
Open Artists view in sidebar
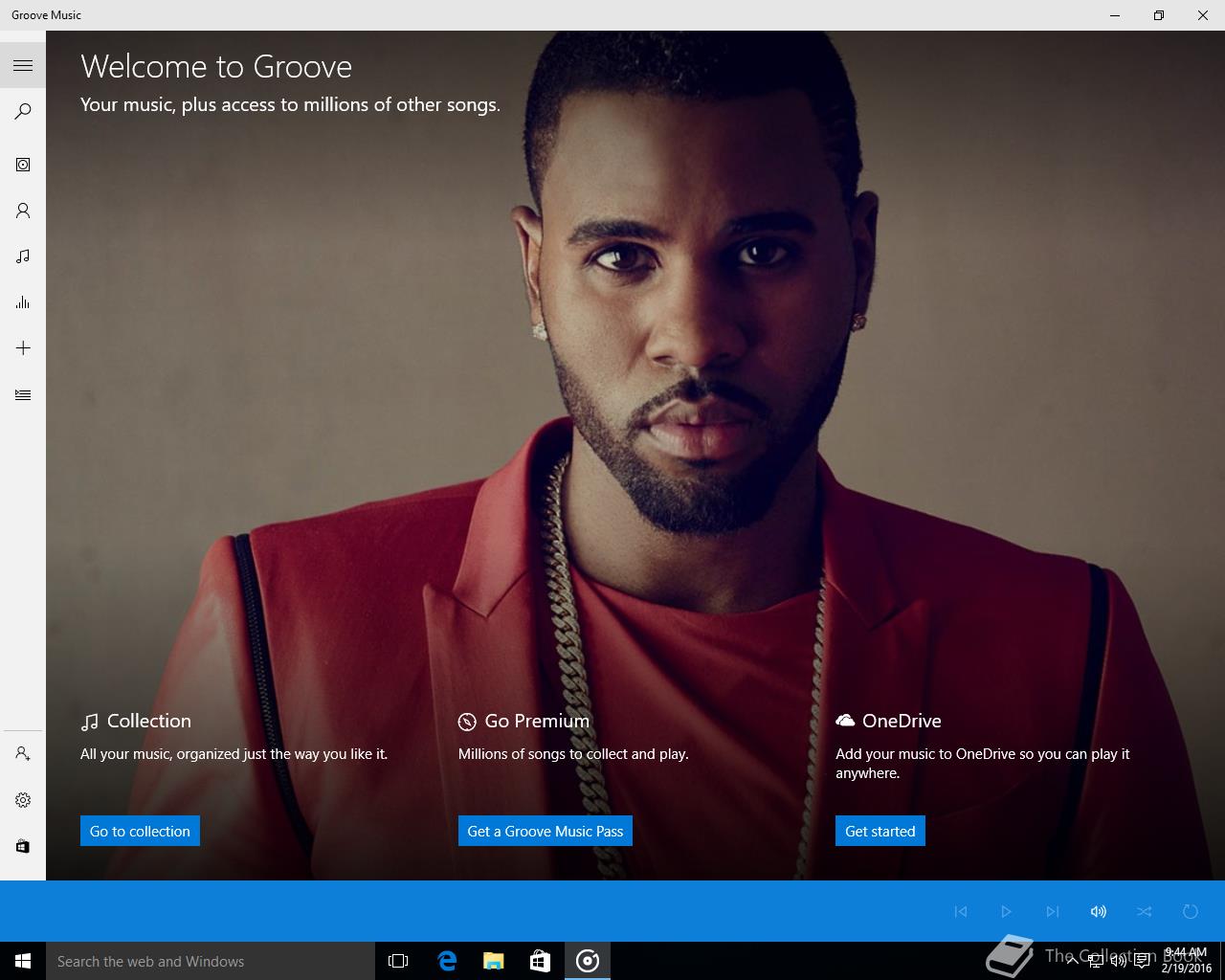(x=23, y=211)
